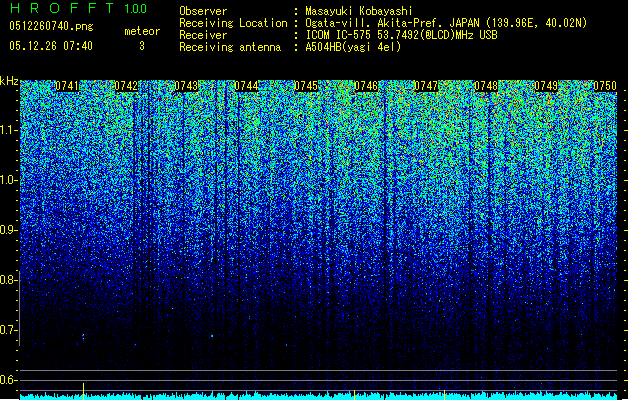Click the yellow meteor marker below 0741
Viewport: 629px width, 400px height.
click(83, 391)
